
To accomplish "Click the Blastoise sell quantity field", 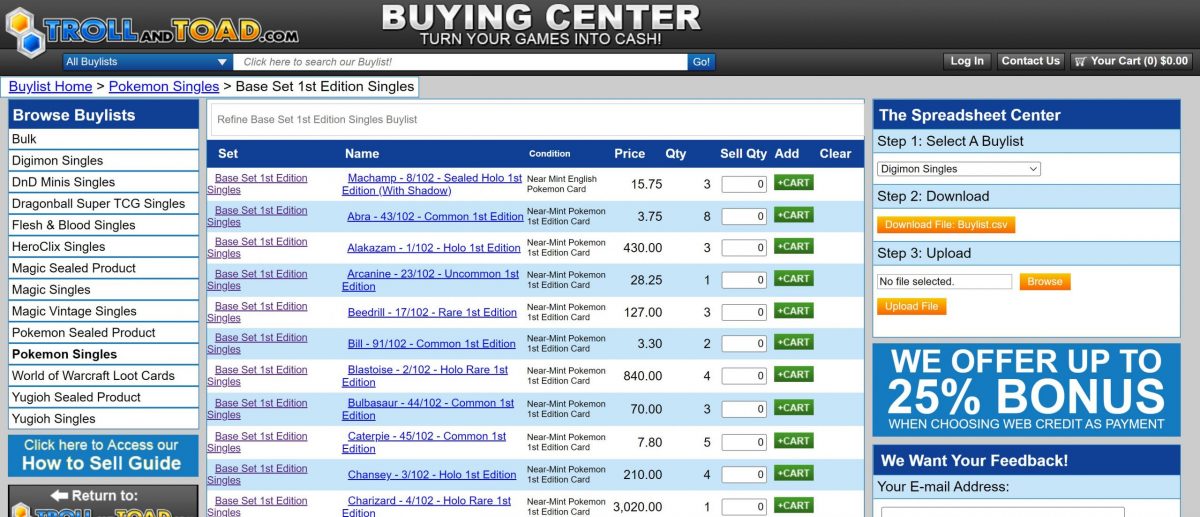I will tap(744, 377).
